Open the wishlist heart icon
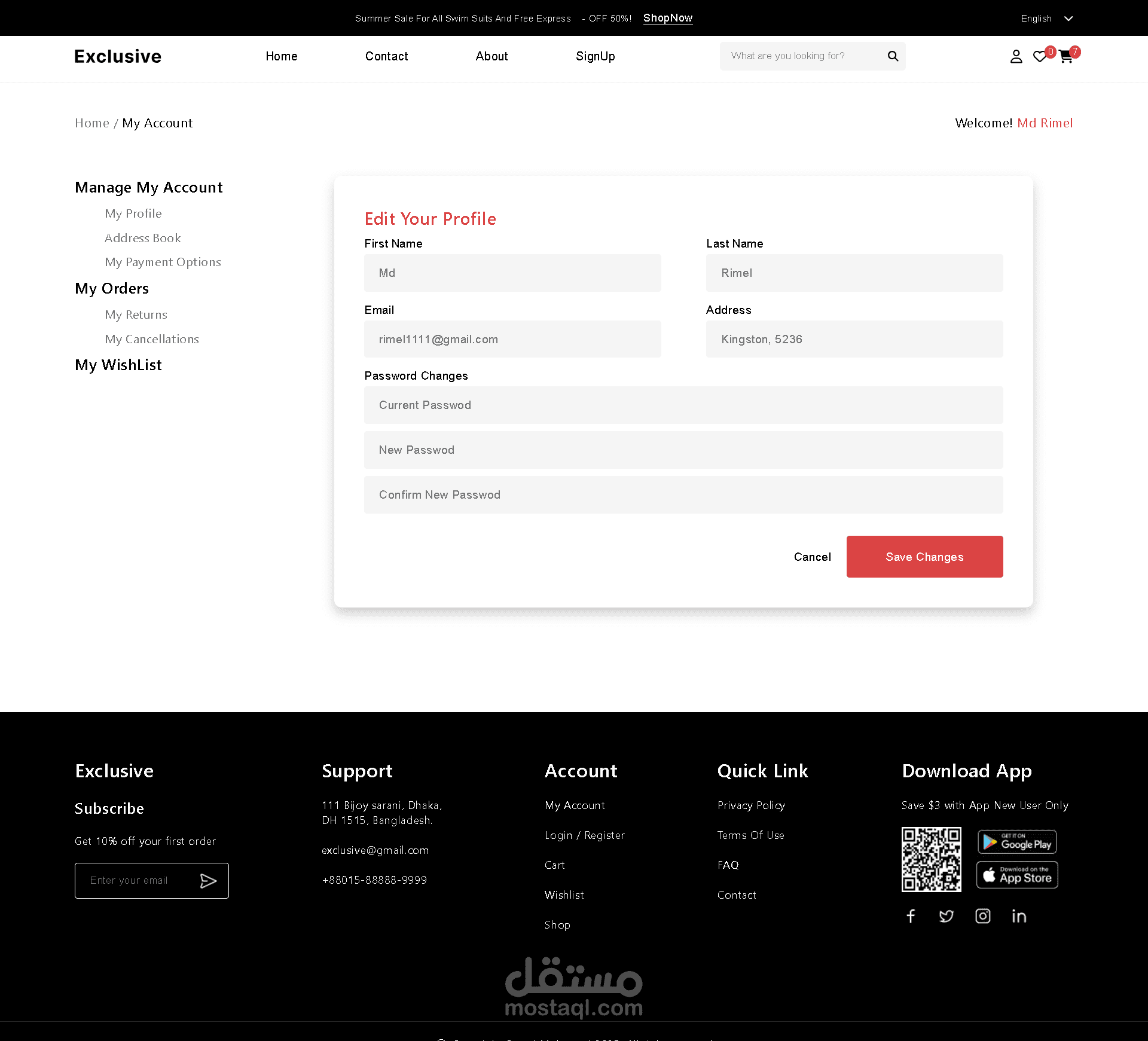Viewport: 1148px width, 1041px height. 1040,57
